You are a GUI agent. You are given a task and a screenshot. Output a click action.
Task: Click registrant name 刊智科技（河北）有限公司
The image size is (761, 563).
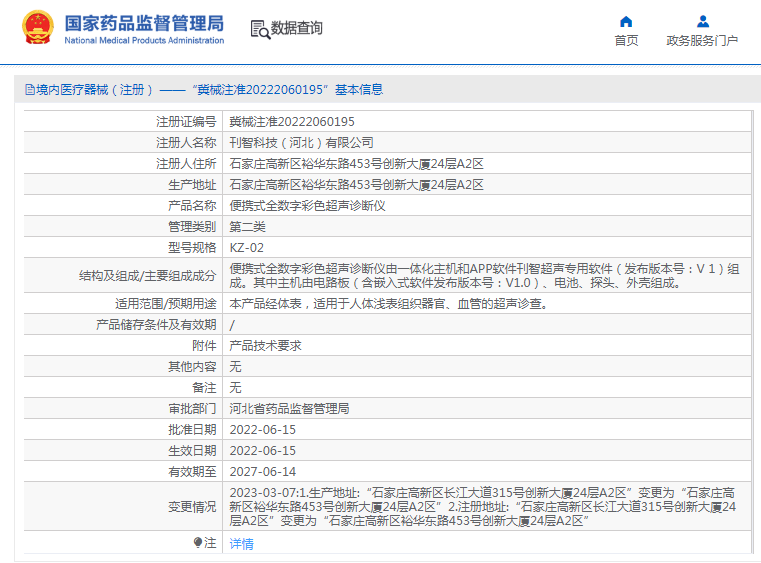point(301,143)
